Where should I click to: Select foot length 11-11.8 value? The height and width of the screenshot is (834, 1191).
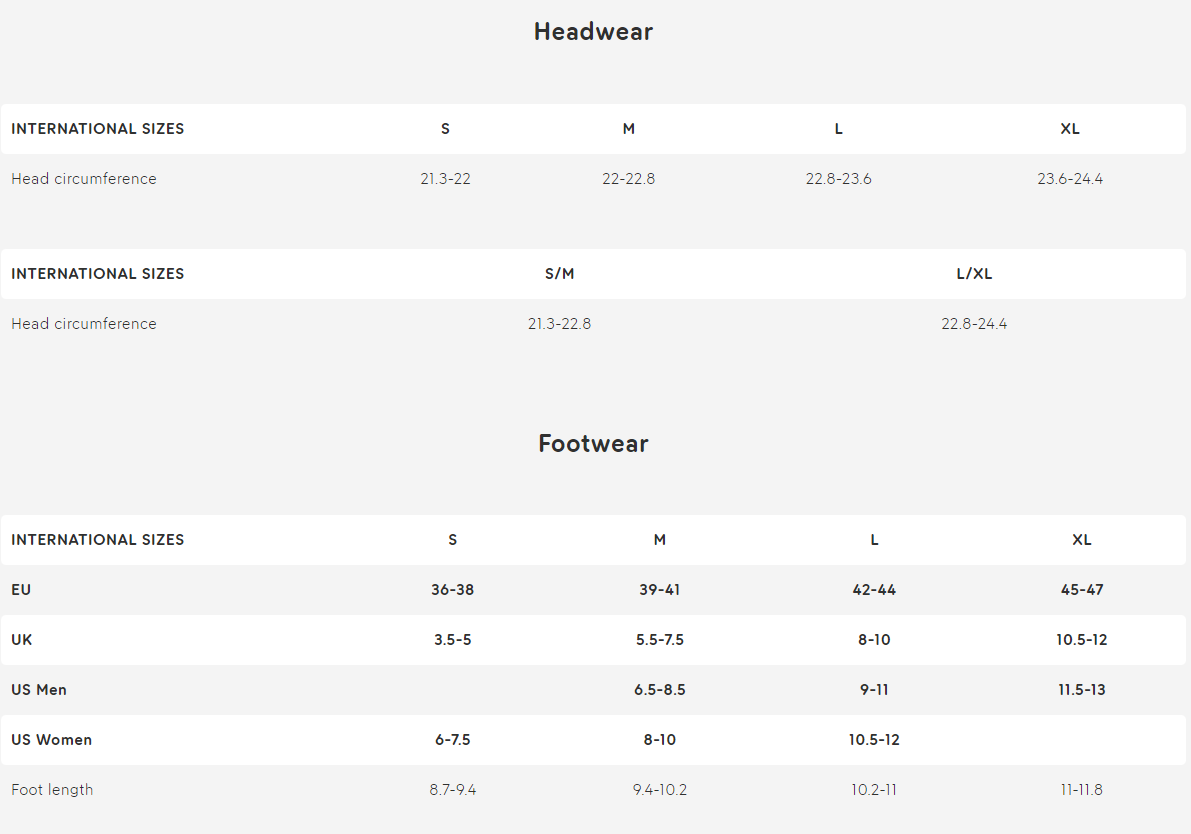(1082, 791)
